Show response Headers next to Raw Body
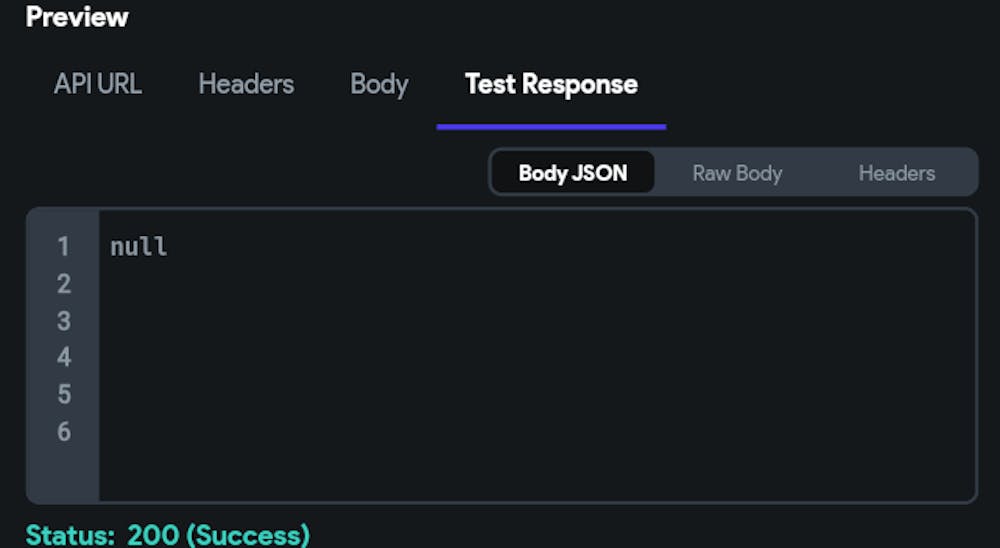1000x548 pixels. pos(897,173)
